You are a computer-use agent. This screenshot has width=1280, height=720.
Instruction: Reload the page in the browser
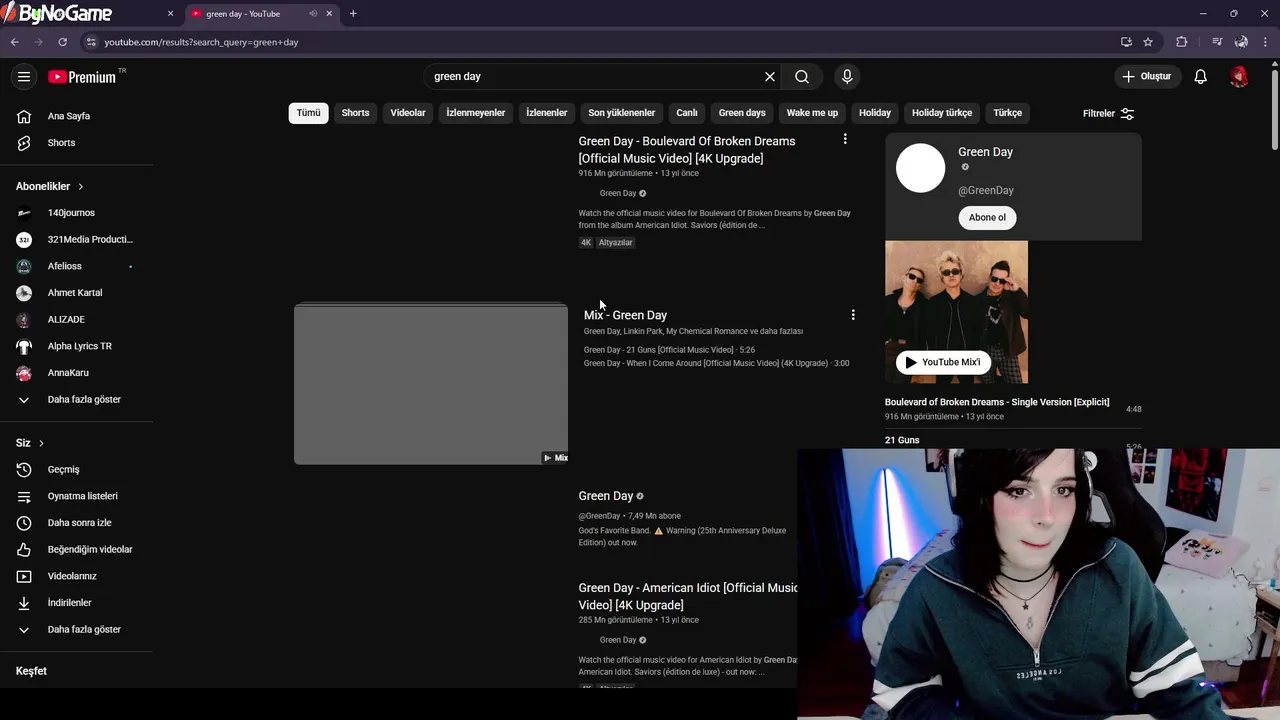(62, 42)
